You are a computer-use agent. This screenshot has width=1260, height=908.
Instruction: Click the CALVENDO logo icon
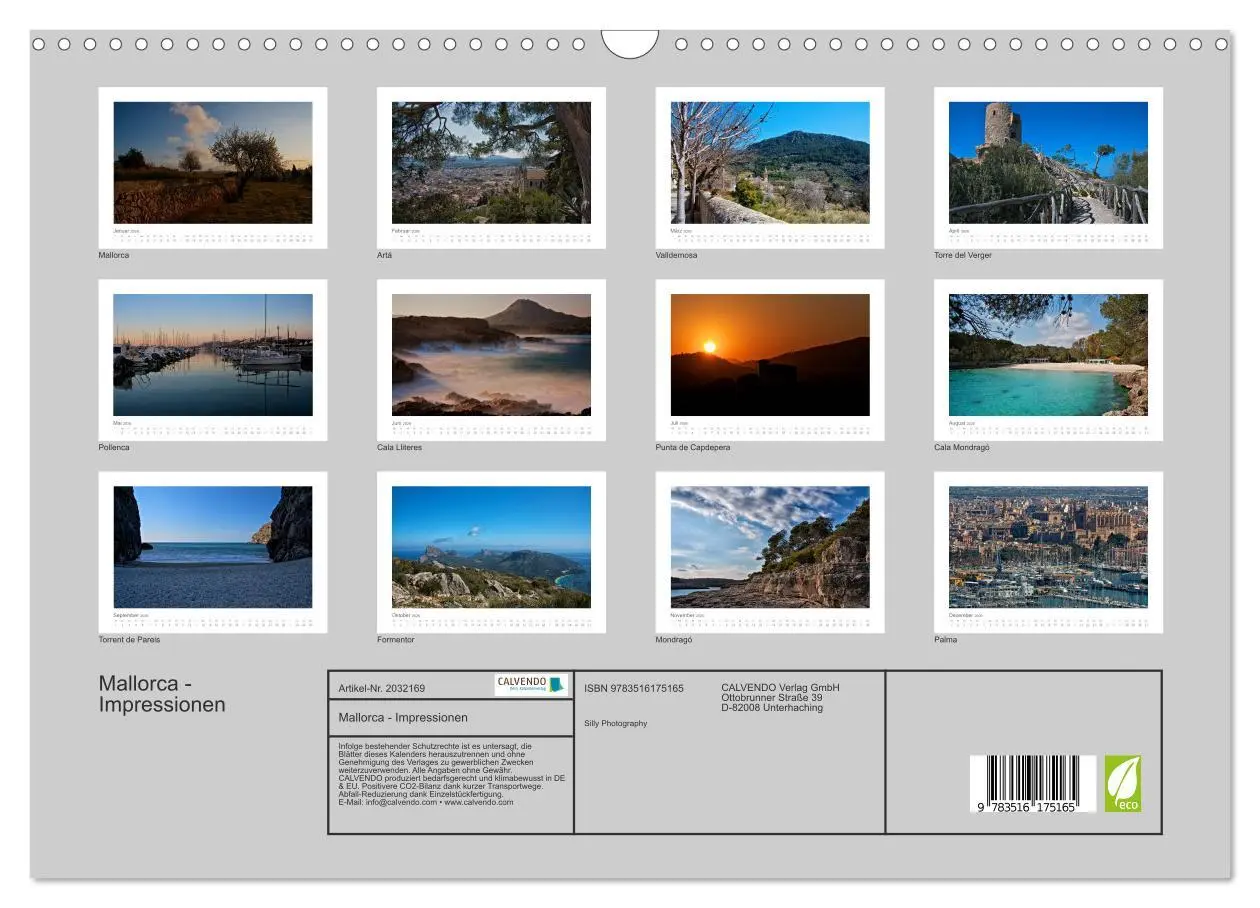point(531,684)
